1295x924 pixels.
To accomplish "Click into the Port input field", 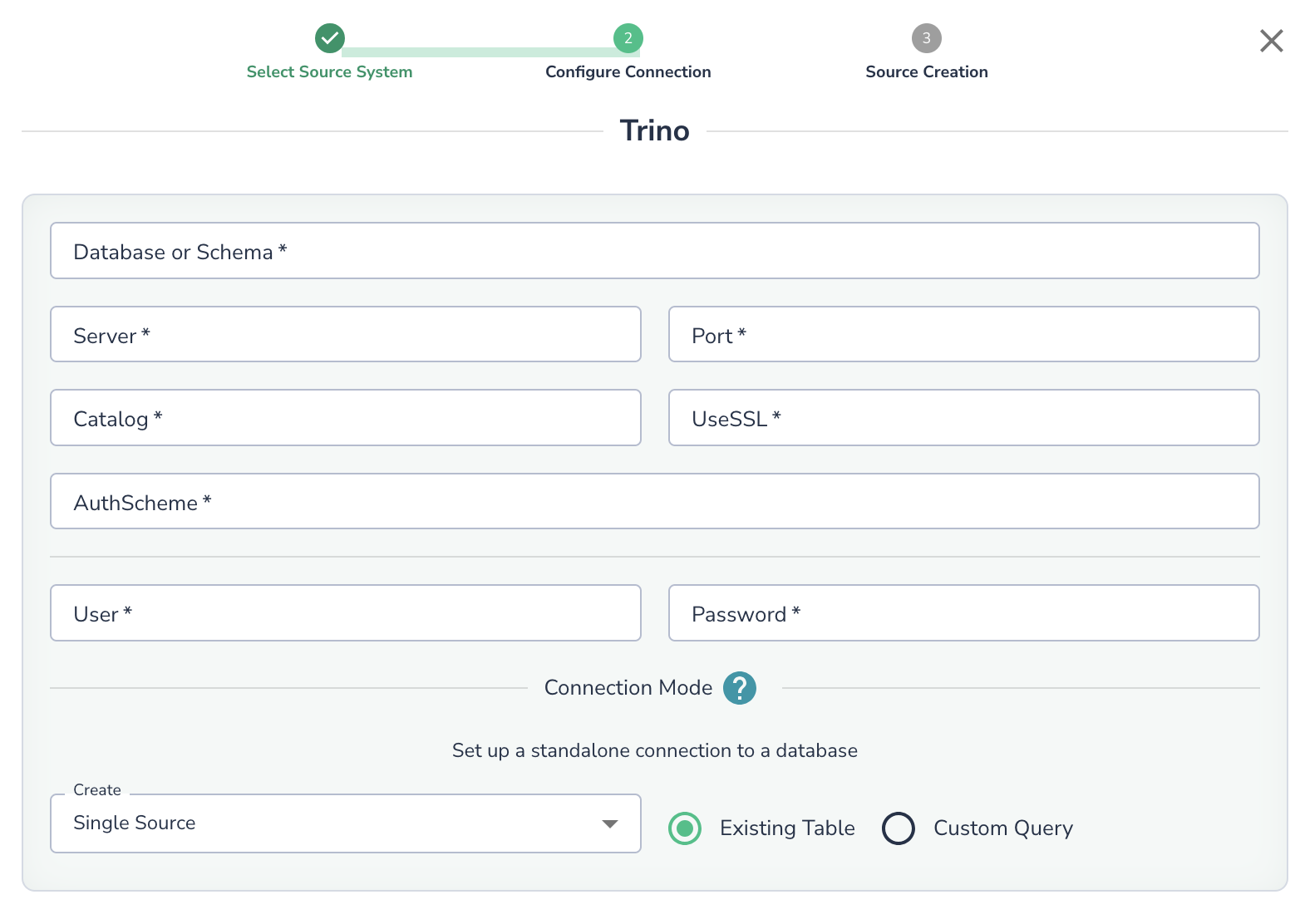I will coord(964,334).
